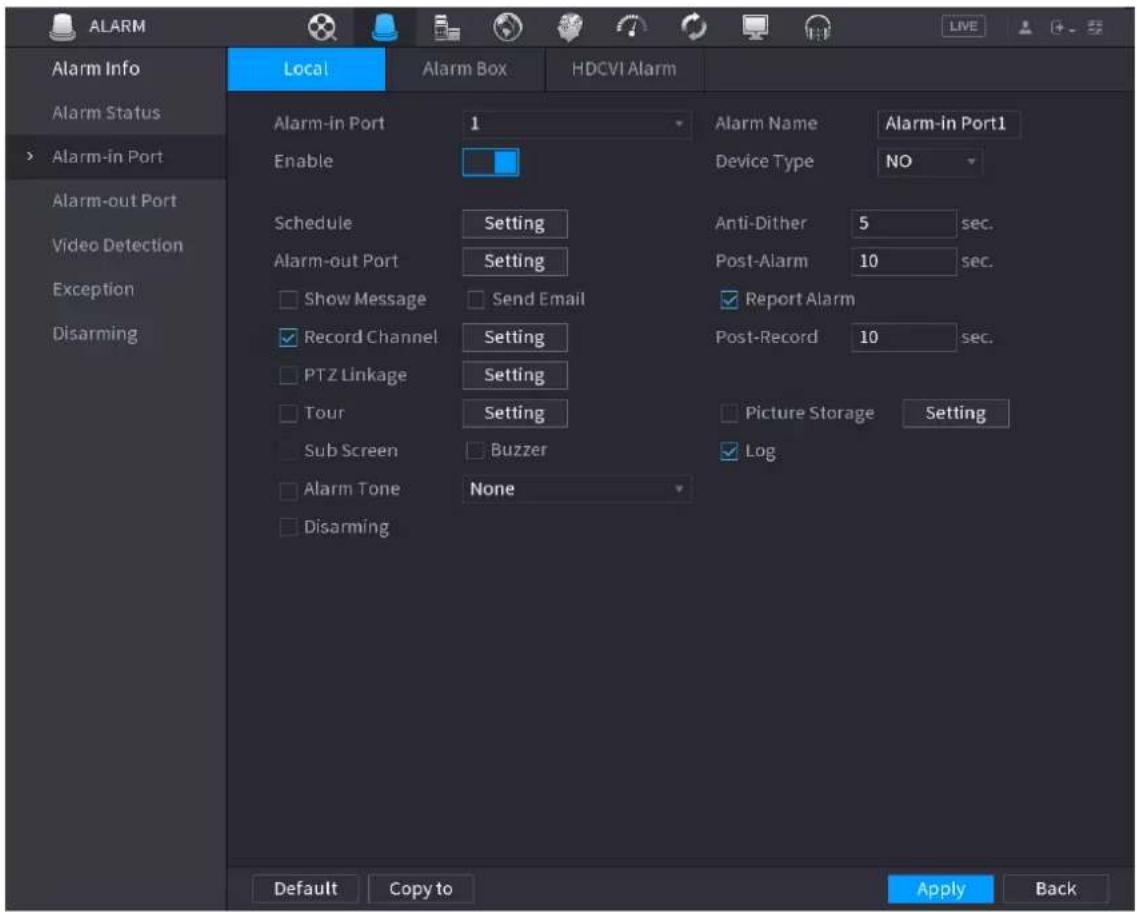
Task: Open the film reel search icon
Action: pos(322,28)
